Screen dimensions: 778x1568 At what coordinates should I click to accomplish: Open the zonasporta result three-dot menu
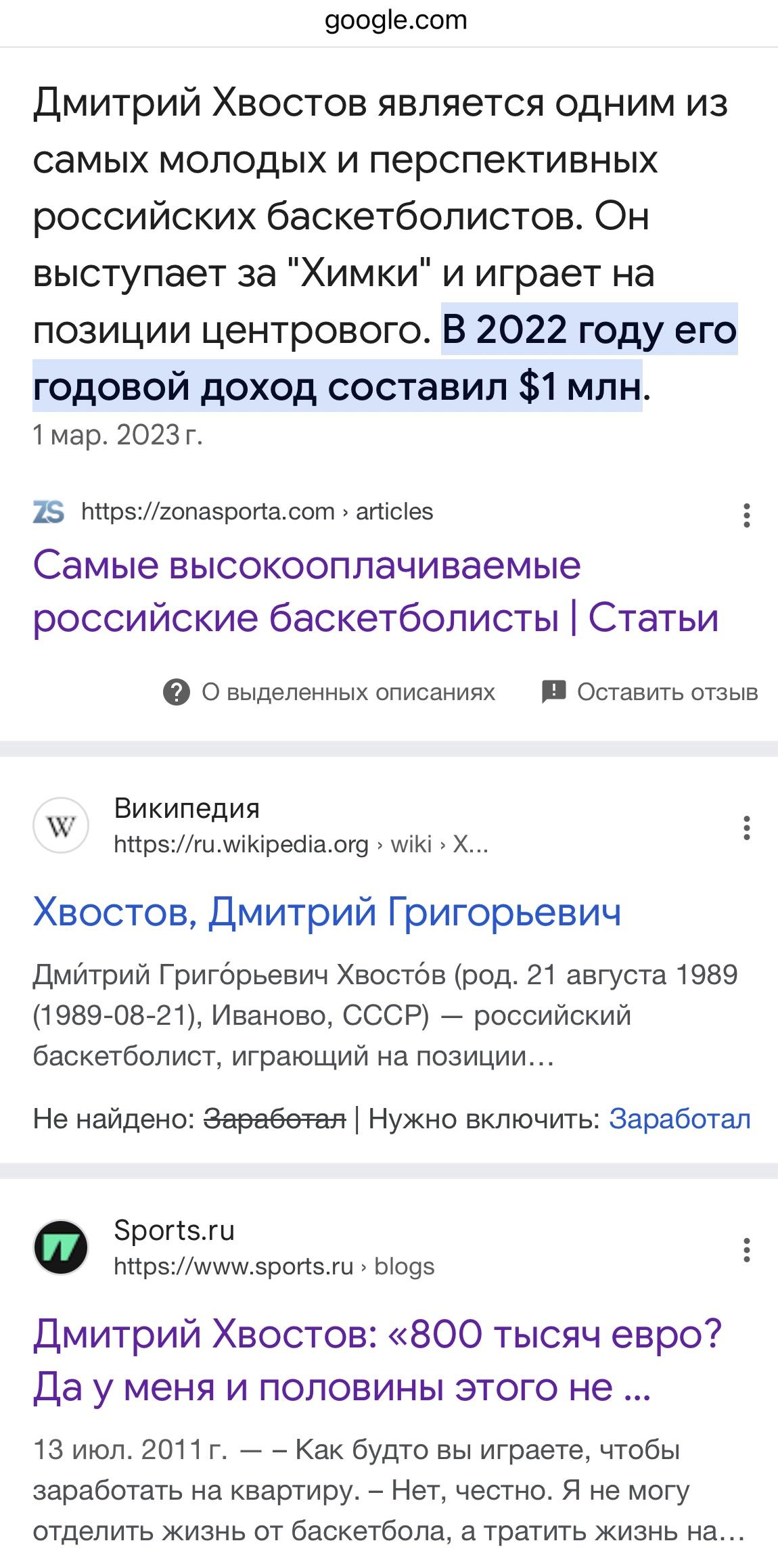click(x=746, y=515)
